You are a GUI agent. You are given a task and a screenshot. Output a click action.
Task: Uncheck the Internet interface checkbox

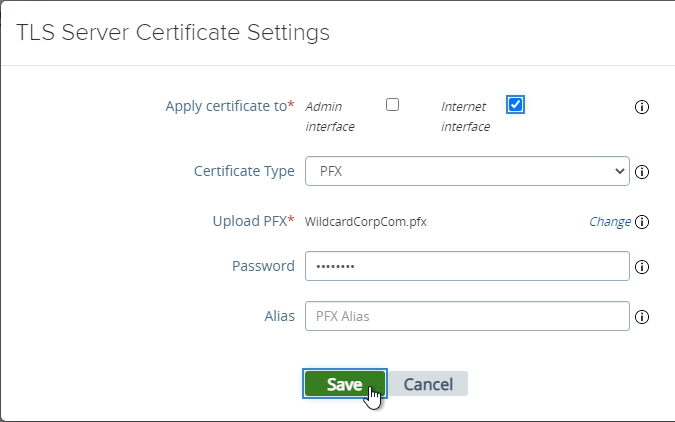[515, 105]
